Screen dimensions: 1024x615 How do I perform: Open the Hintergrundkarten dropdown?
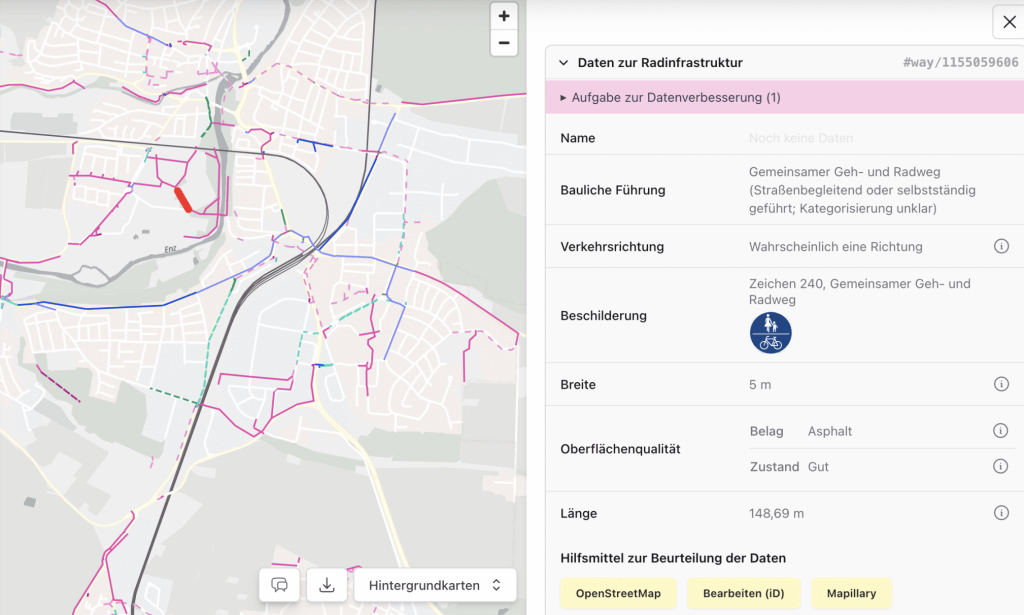point(435,585)
